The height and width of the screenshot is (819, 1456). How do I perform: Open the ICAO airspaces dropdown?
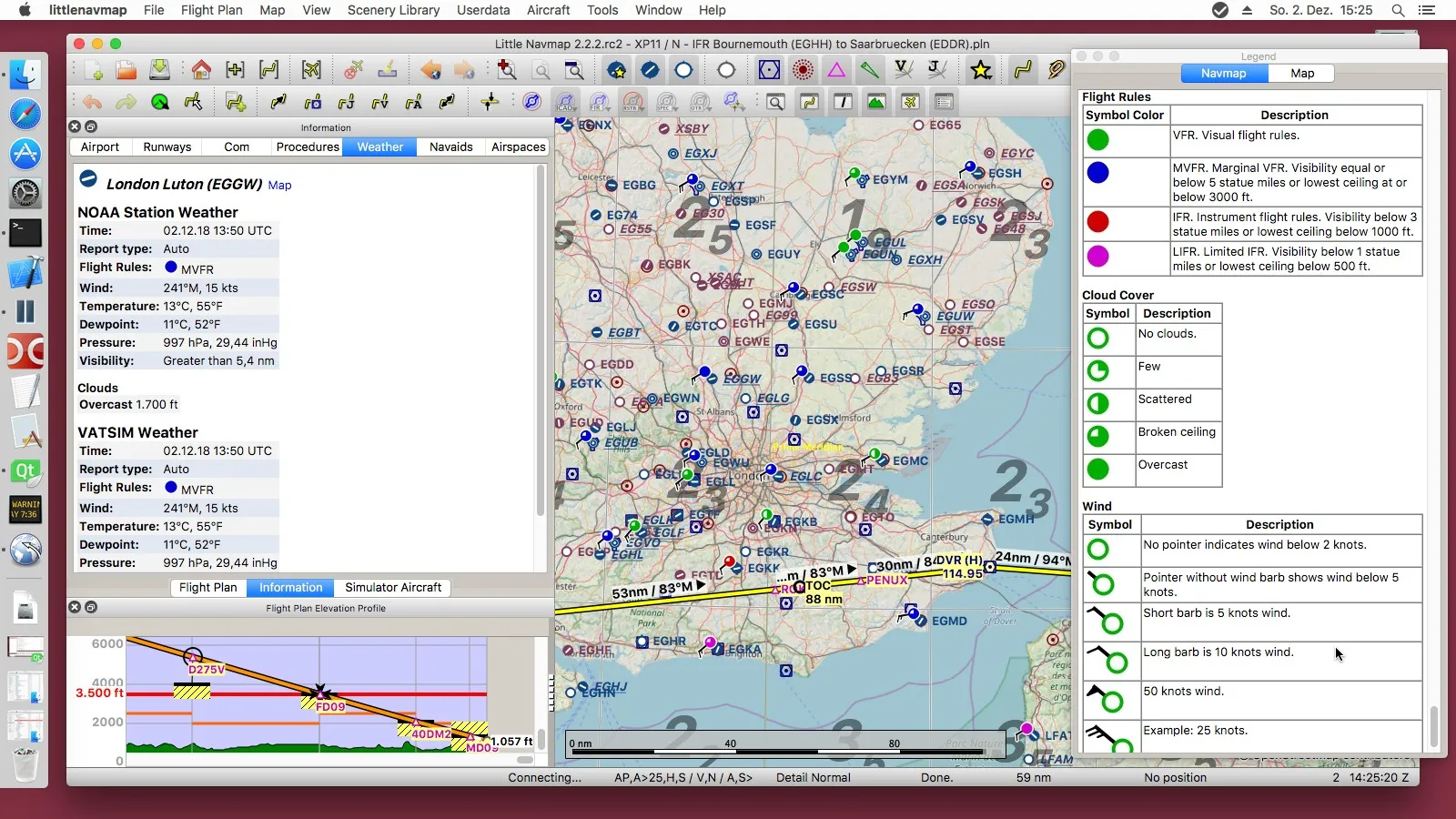click(566, 102)
